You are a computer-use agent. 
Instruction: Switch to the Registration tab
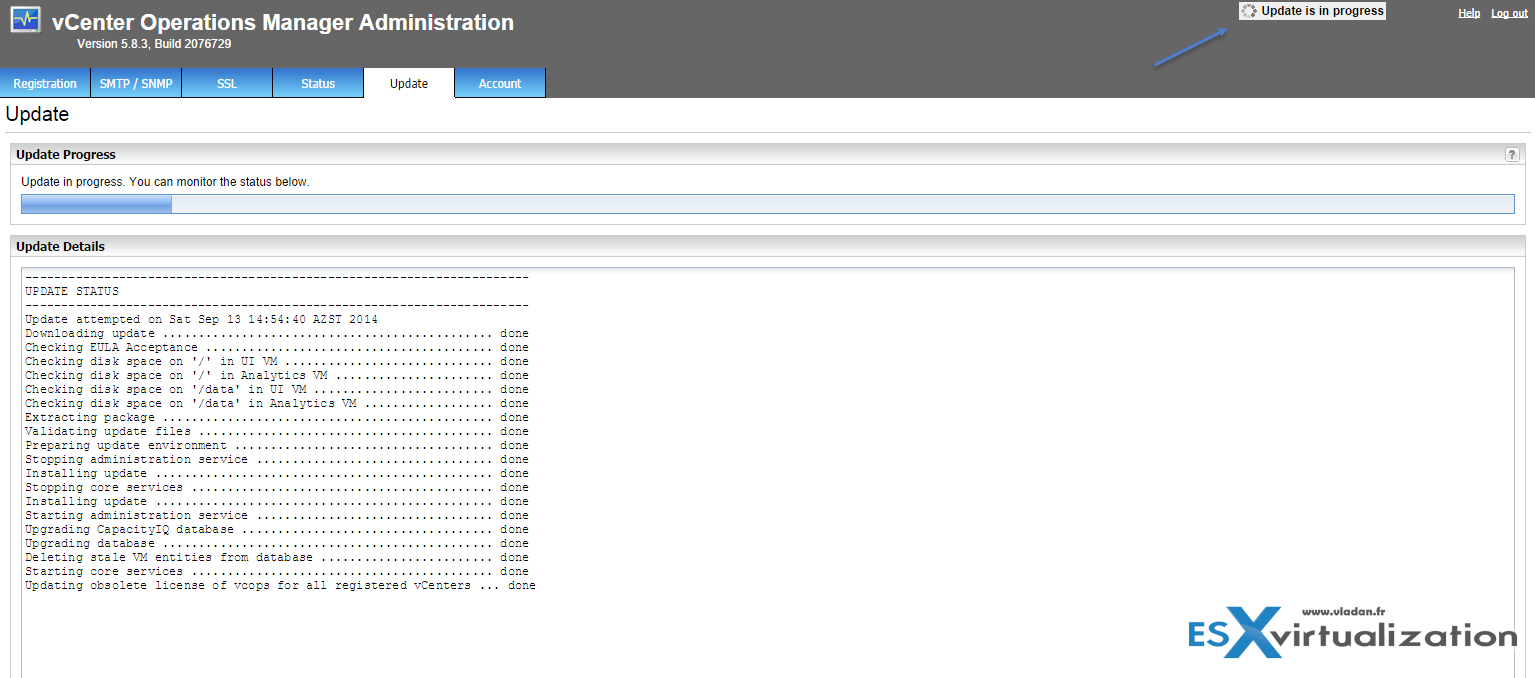(x=45, y=83)
